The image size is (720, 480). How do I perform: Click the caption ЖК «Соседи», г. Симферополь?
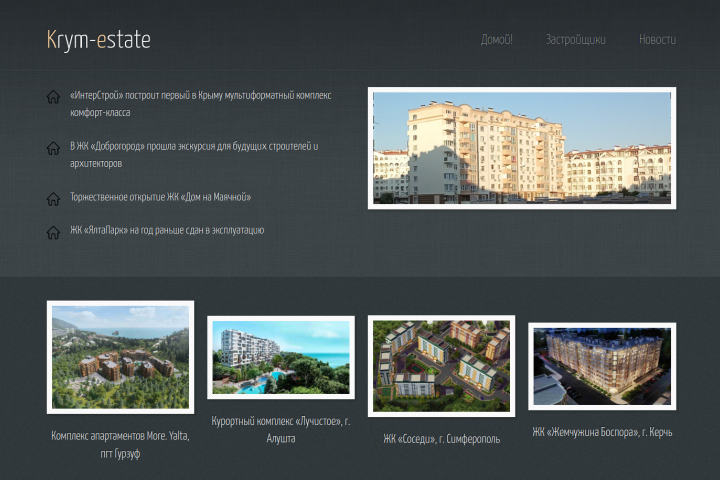point(441,439)
